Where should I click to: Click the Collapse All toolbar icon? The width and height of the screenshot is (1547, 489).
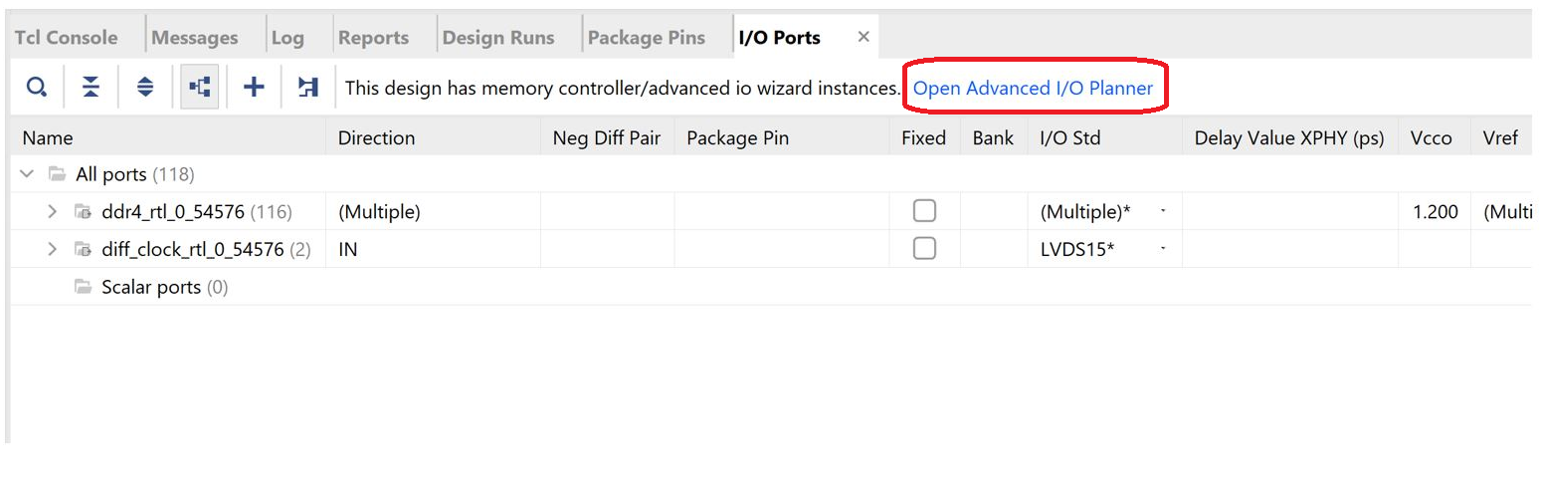pos(91,88)
